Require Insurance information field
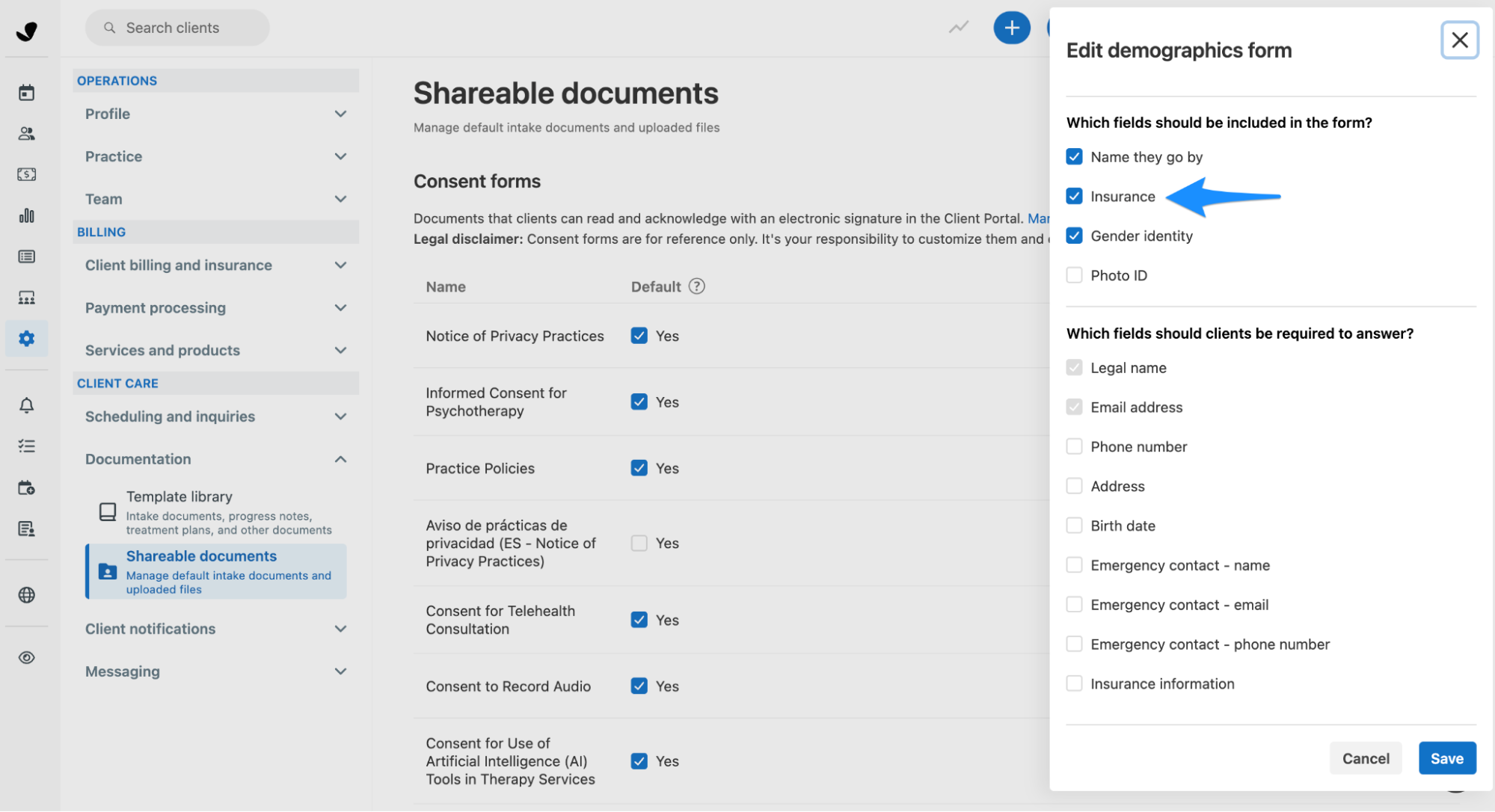Image resolution: width=1495 pixels, height=812 pixels. (1074, 683)
